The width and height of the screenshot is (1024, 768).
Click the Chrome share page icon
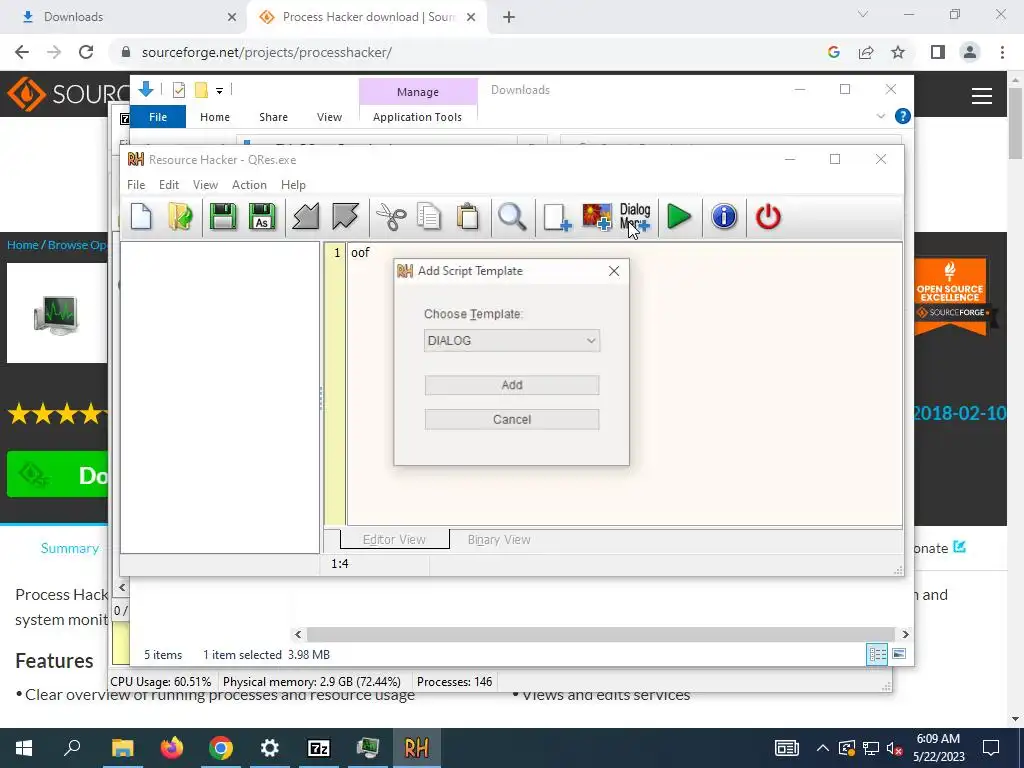pyautogui.click(x=866, y=52)
